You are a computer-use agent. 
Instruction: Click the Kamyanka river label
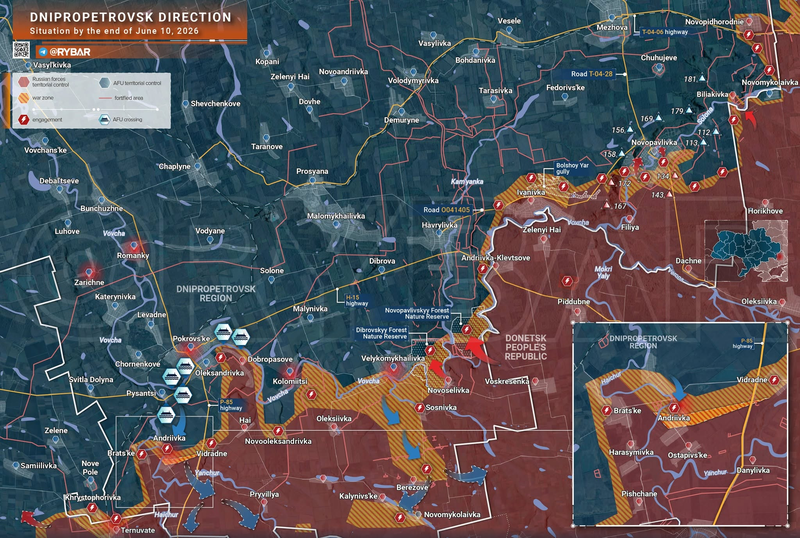(x=467, y=182)
